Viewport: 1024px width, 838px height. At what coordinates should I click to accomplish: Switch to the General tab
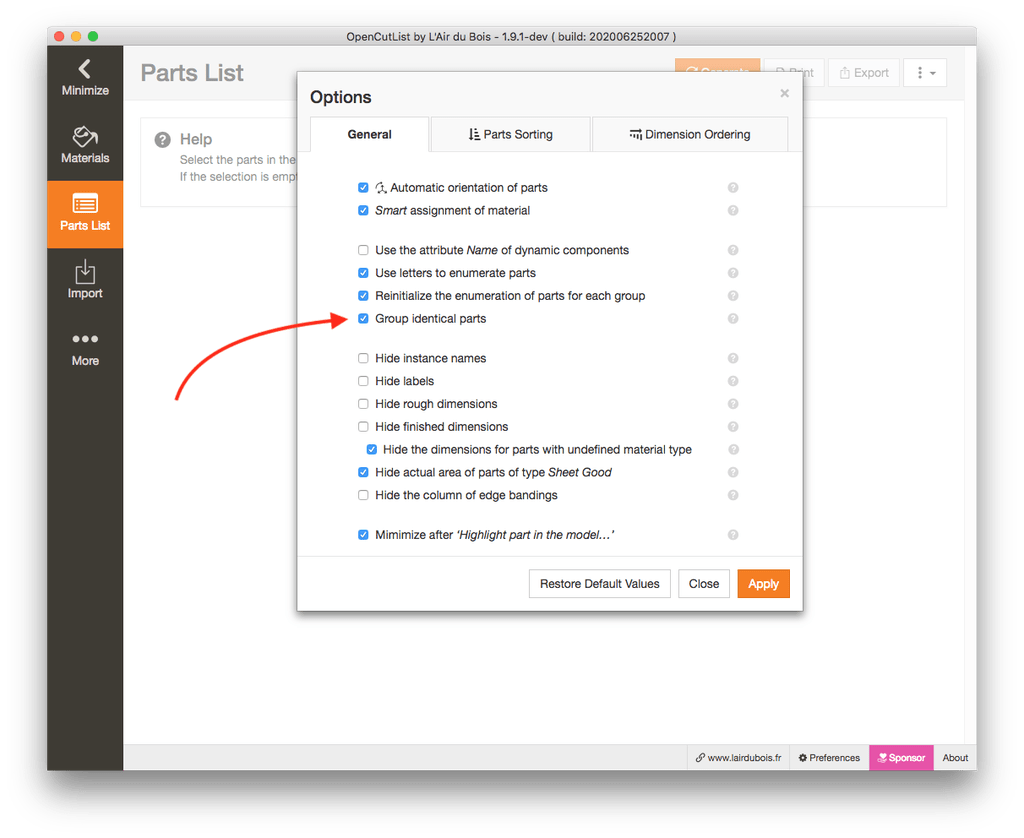point(370,135)
